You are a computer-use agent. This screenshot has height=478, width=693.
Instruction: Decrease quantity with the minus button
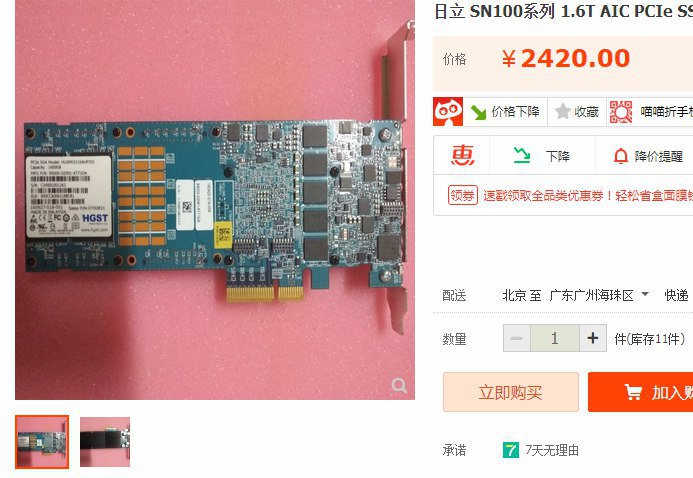(516, 338)
